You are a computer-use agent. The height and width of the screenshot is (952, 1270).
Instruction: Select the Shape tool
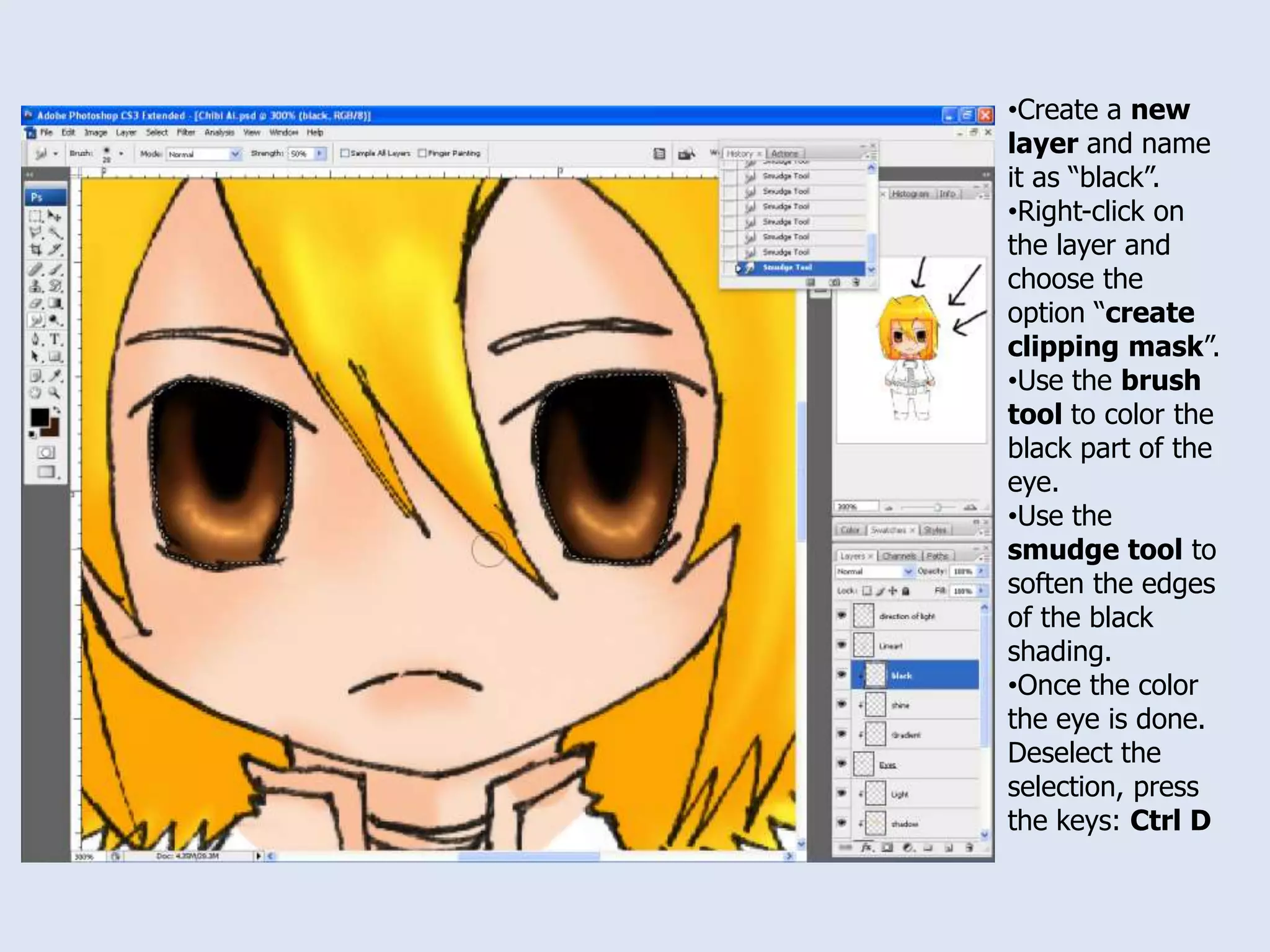55,356
